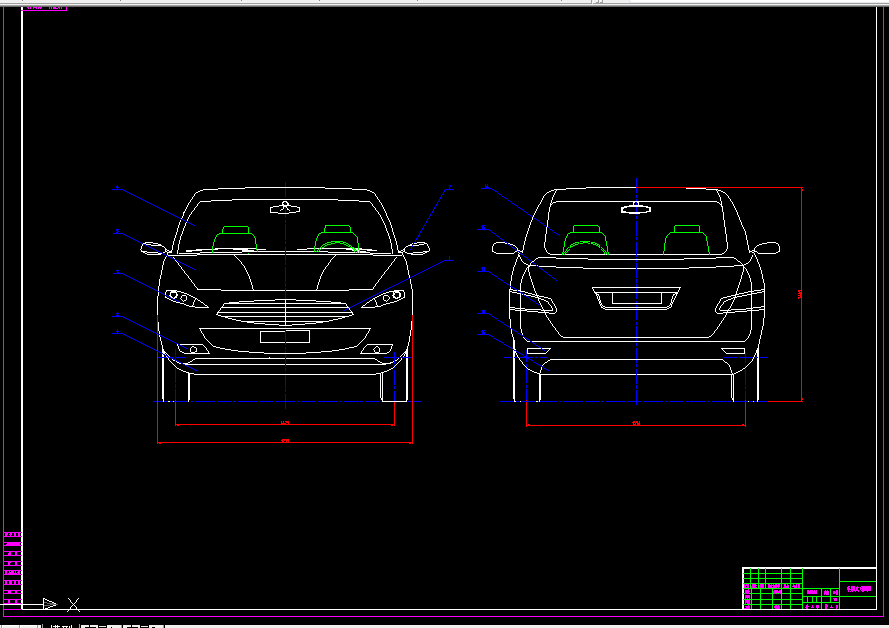Select the rear view right taillight
The height and width of the screenshot is (628, 889).
[x=740, y=302]
